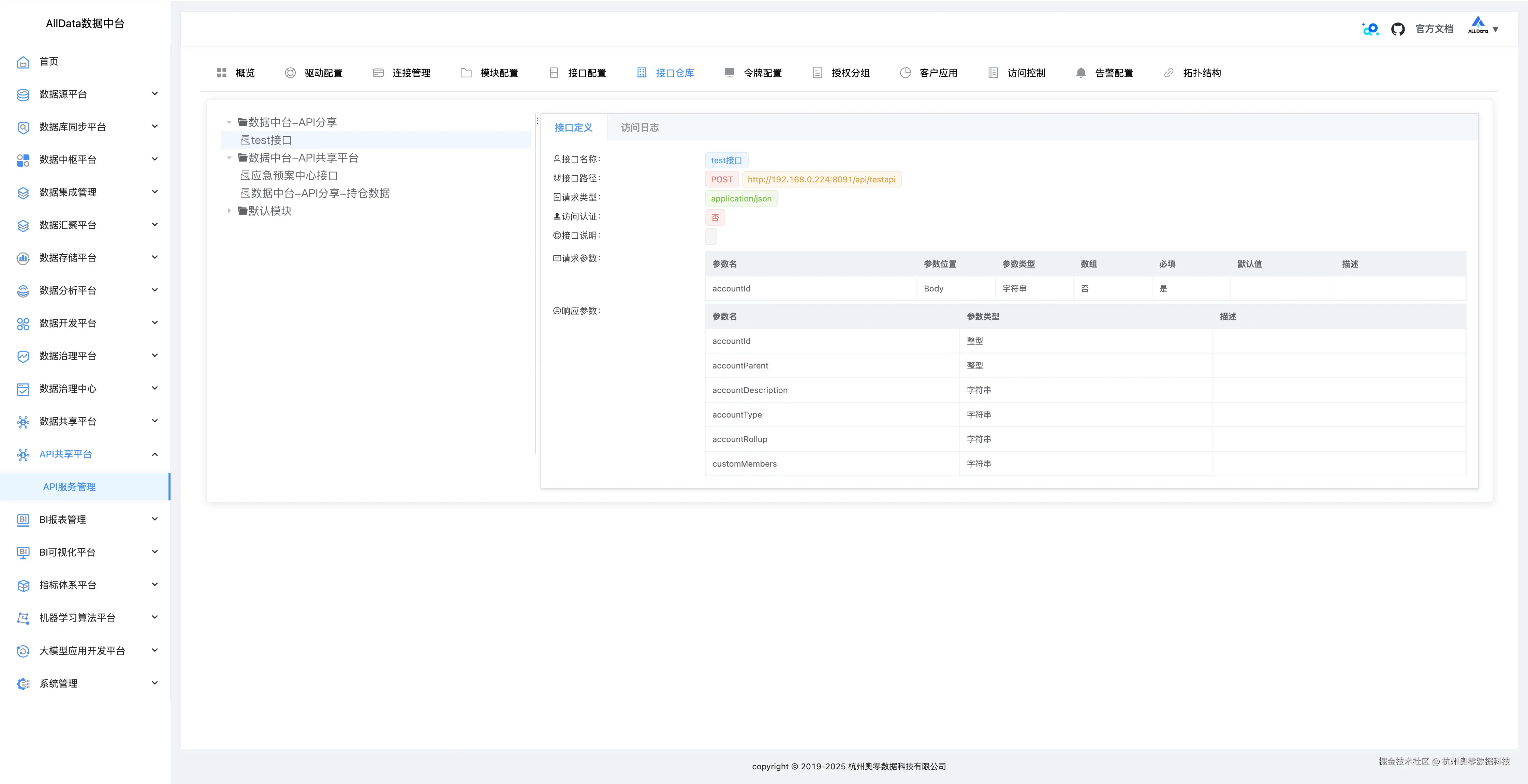Viewport: 1528px width, 784px height.
Task: Click the 告警配置 bell icon
Action: pyautogui.click(x=1081, y=73)
